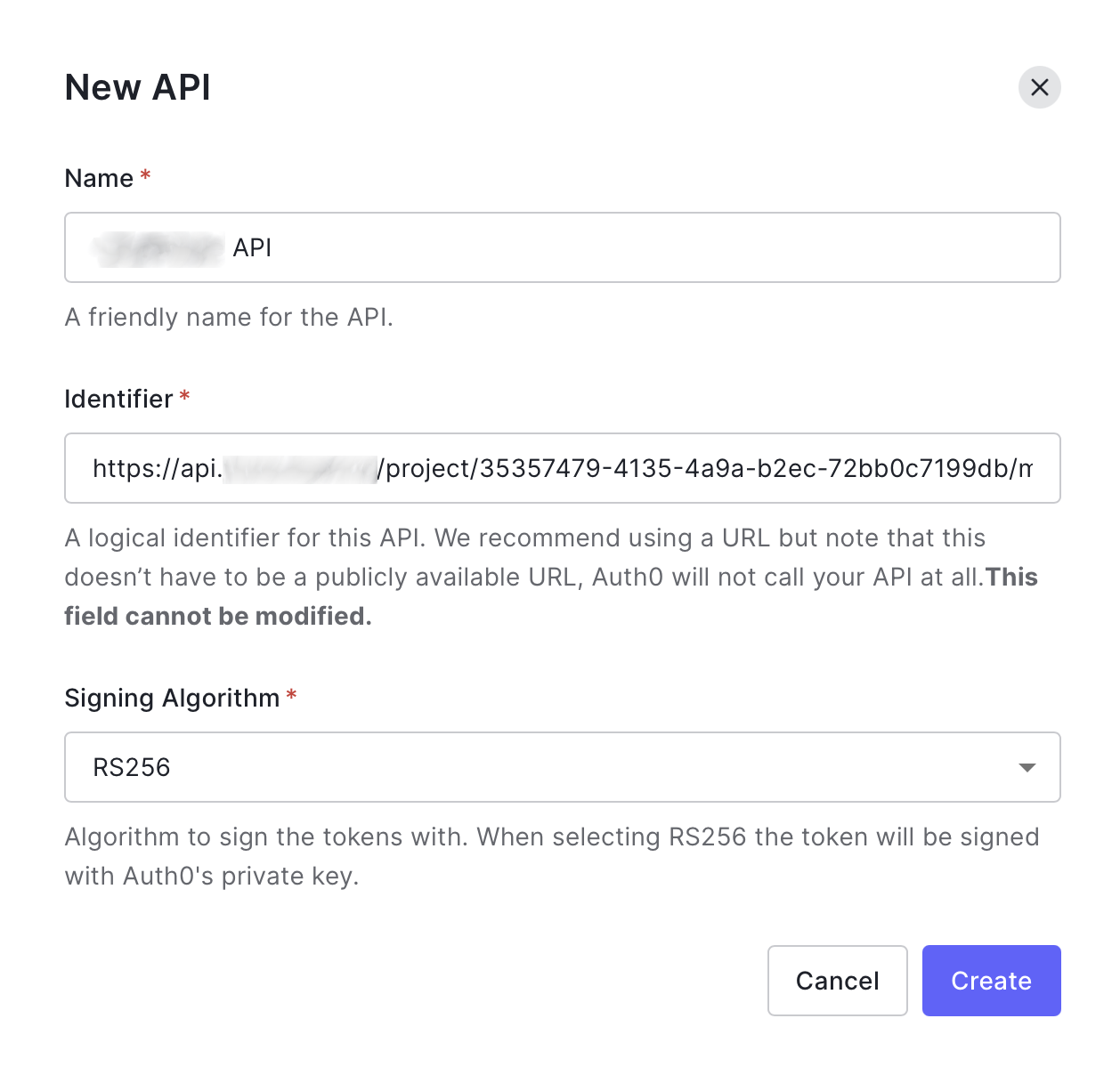Click the red asterisk beside Signing Algorithm
This screenshot has height=1075, width=1120.
(291, 696)
